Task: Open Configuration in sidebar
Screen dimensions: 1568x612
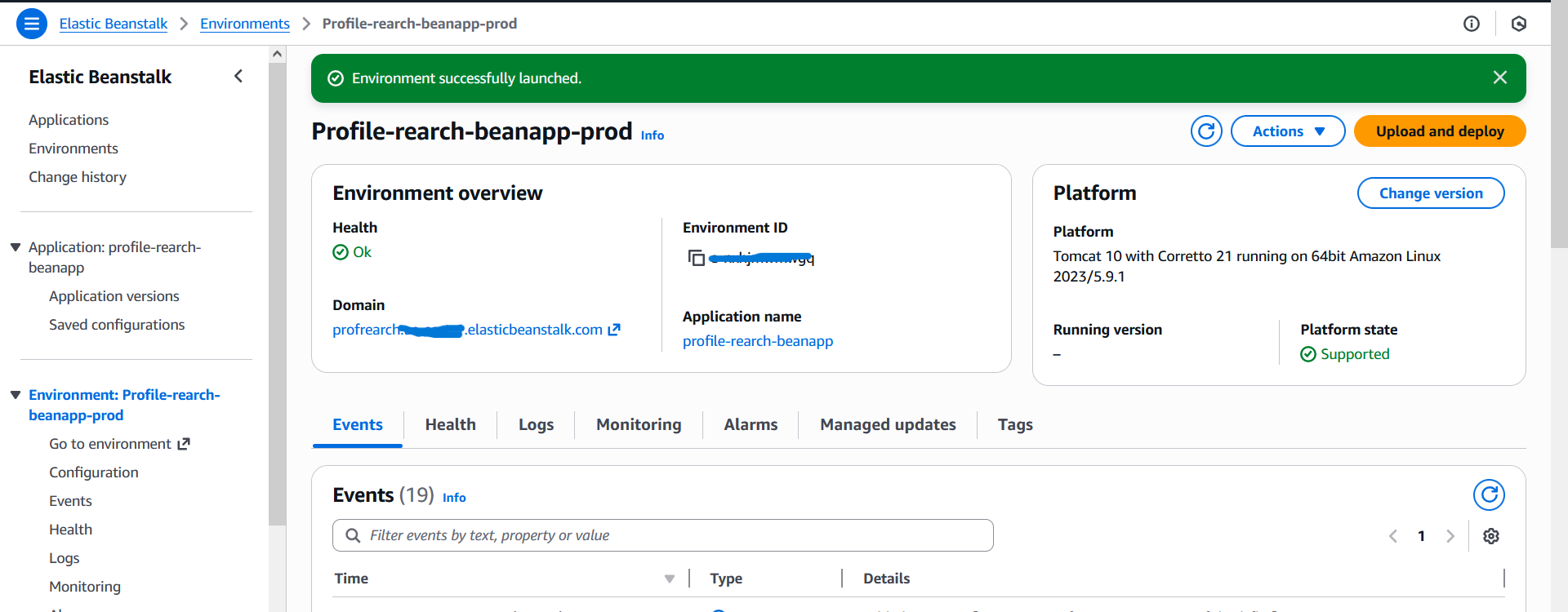Action: pyautogui.click(x=94, y=472)
